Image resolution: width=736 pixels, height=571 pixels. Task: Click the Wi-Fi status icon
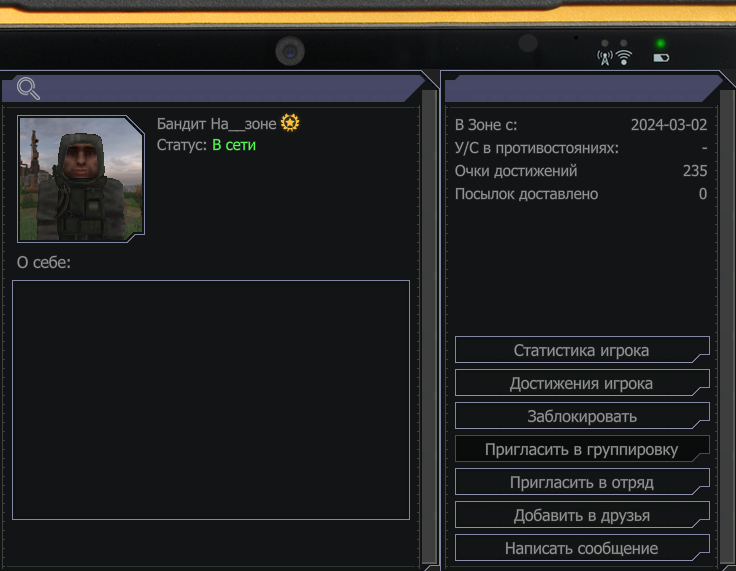(x=624, y=58)
